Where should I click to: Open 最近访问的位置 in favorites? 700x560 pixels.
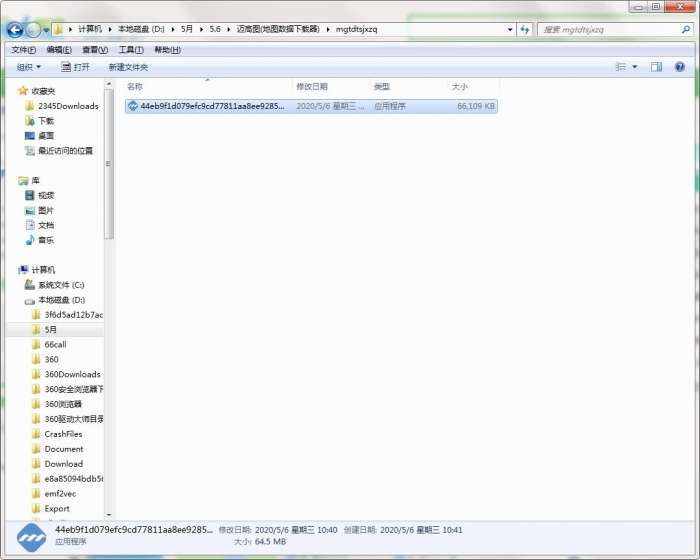click(x=65, y=151)
